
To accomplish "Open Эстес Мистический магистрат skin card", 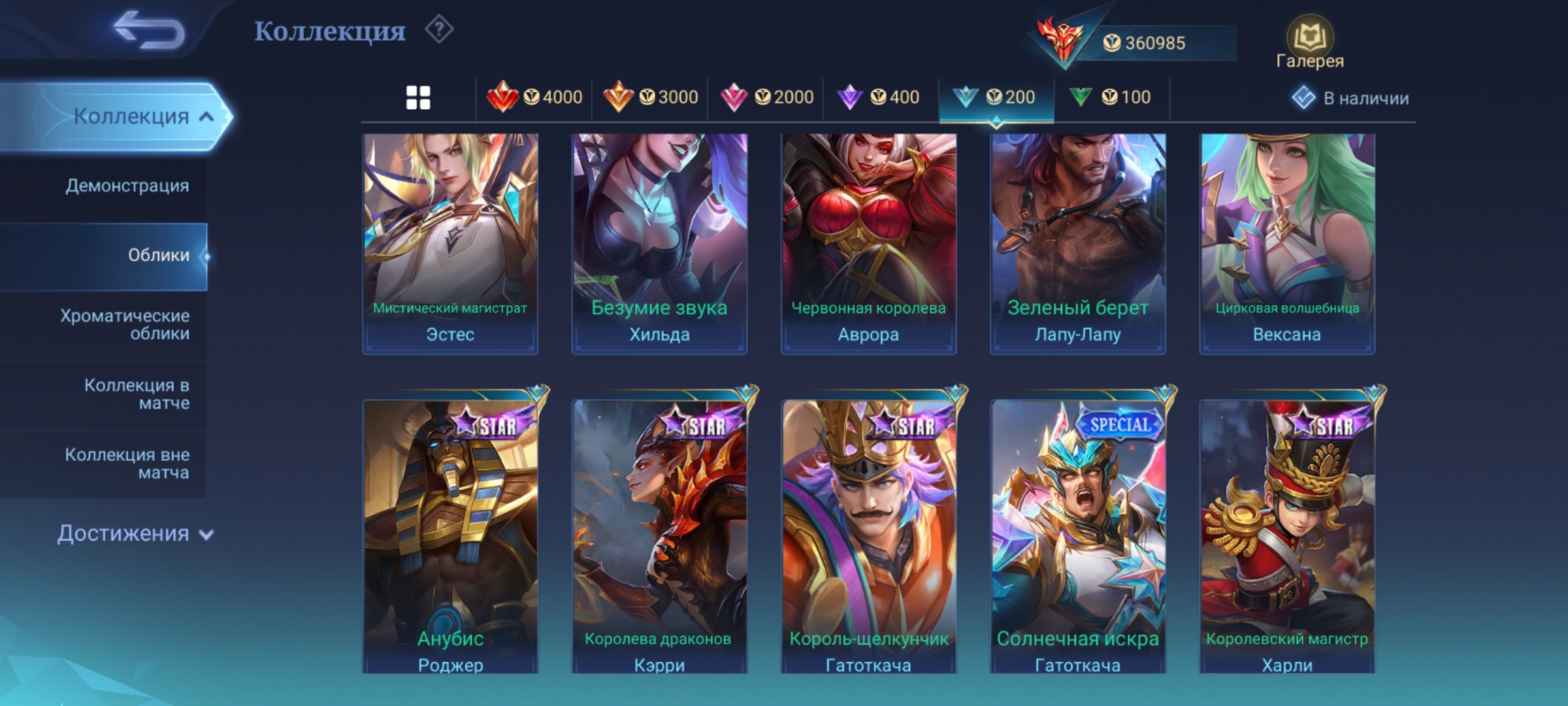I will pos(450,244).
